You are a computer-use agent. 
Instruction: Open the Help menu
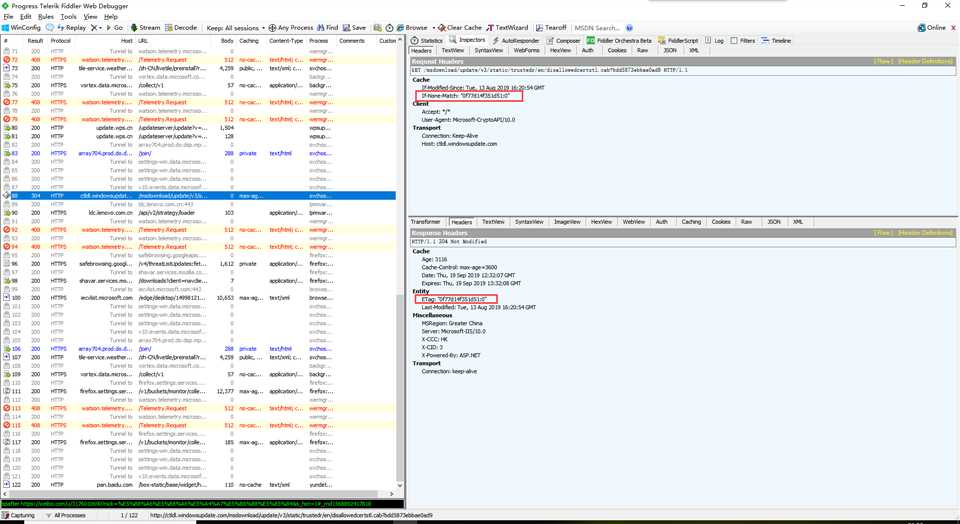click(111, 17)
